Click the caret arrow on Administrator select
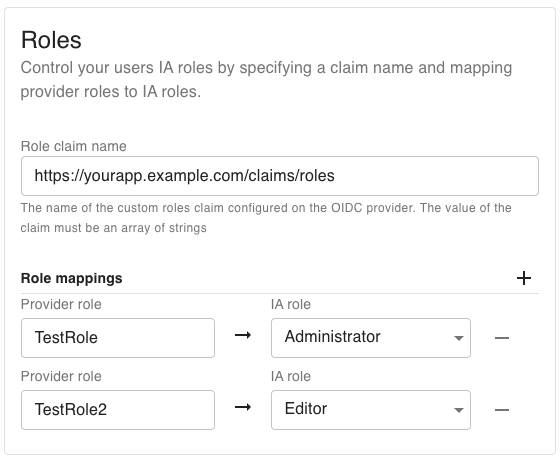Viewport: 560px width, 460px height. (459, 338)
